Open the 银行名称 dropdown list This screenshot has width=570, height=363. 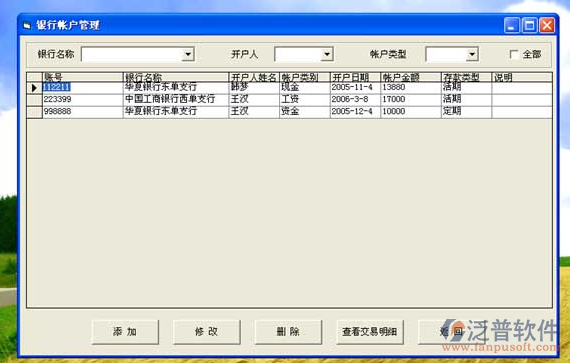188,55
